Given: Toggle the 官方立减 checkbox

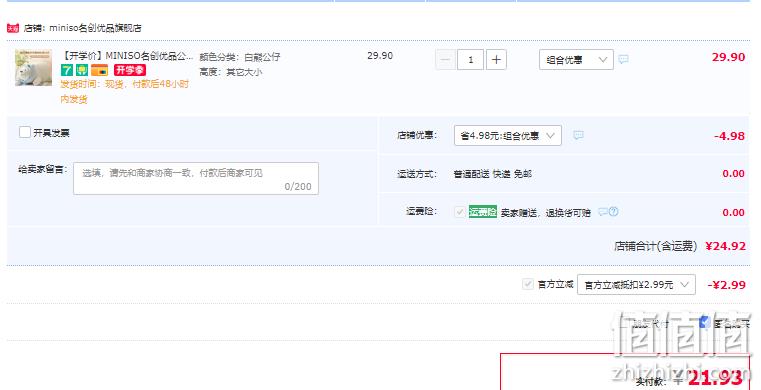Looking at the screenshot, I should (528, 284).
